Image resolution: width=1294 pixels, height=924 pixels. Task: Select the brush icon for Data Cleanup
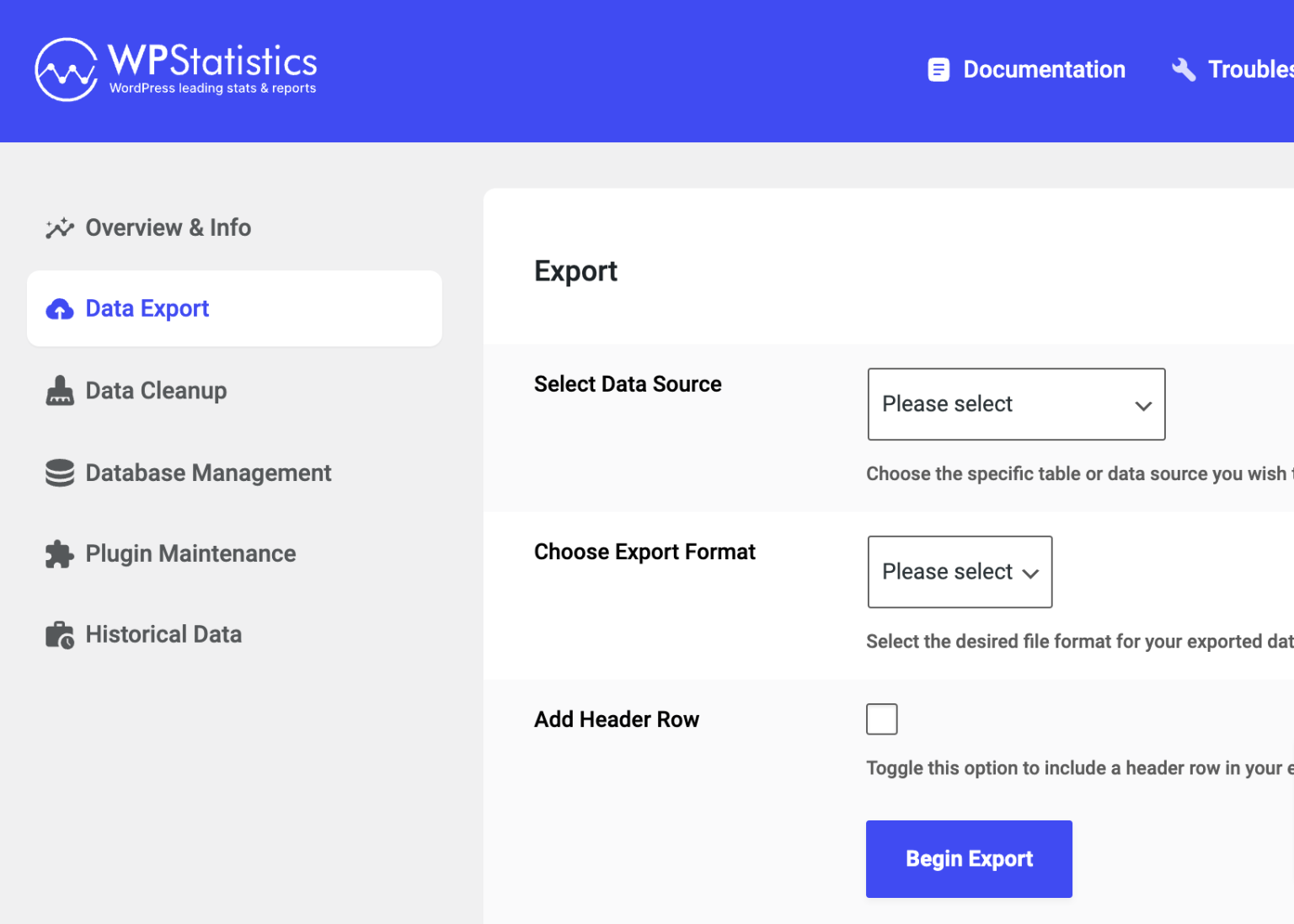(x=58, y=390)
